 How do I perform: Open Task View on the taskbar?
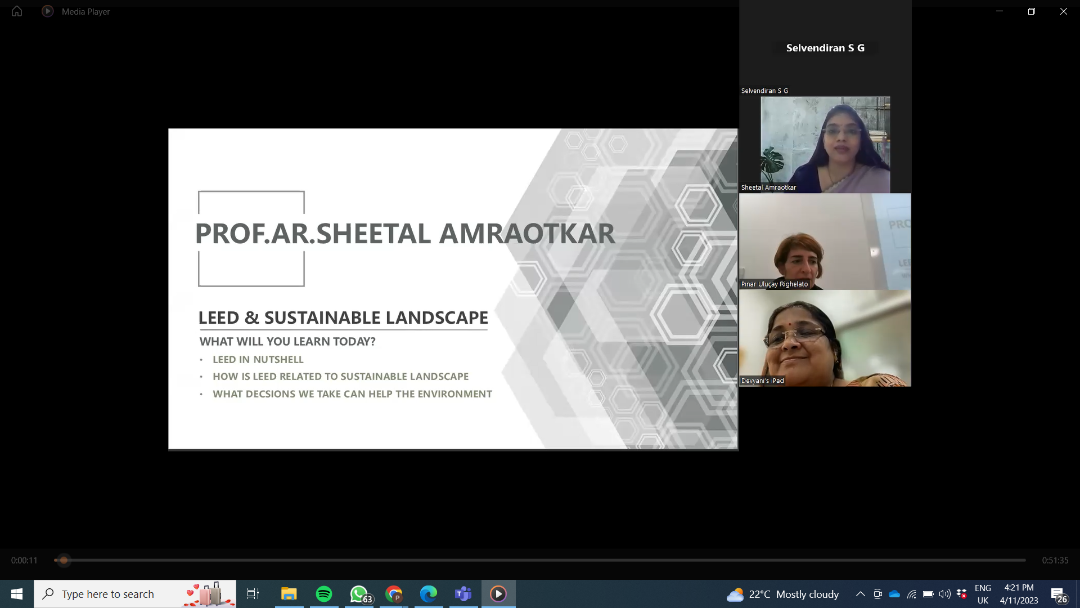pos(253,594)
